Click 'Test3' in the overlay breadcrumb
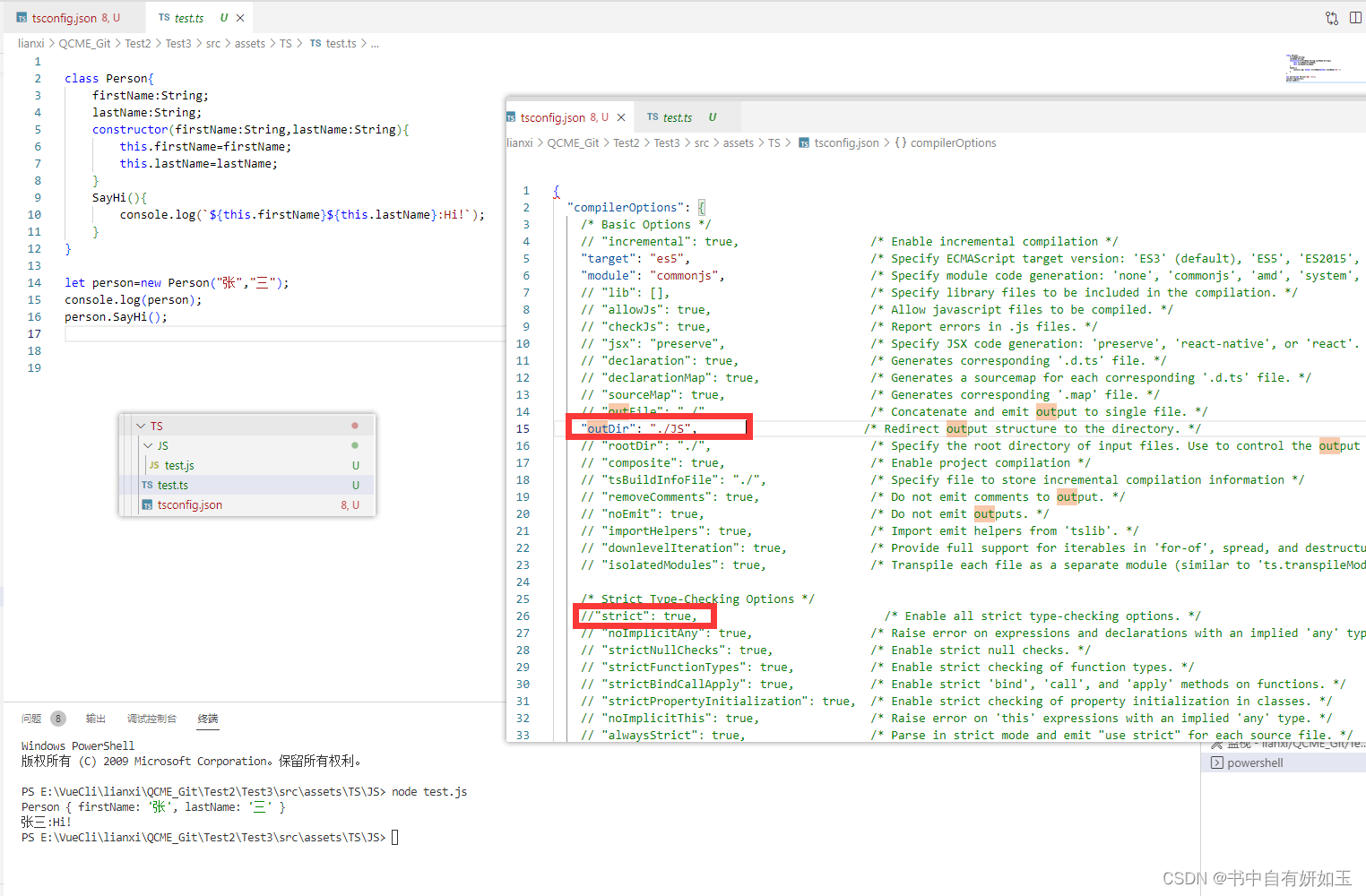The width and height of the screenshot is (1366, 896). click(667, 142)
